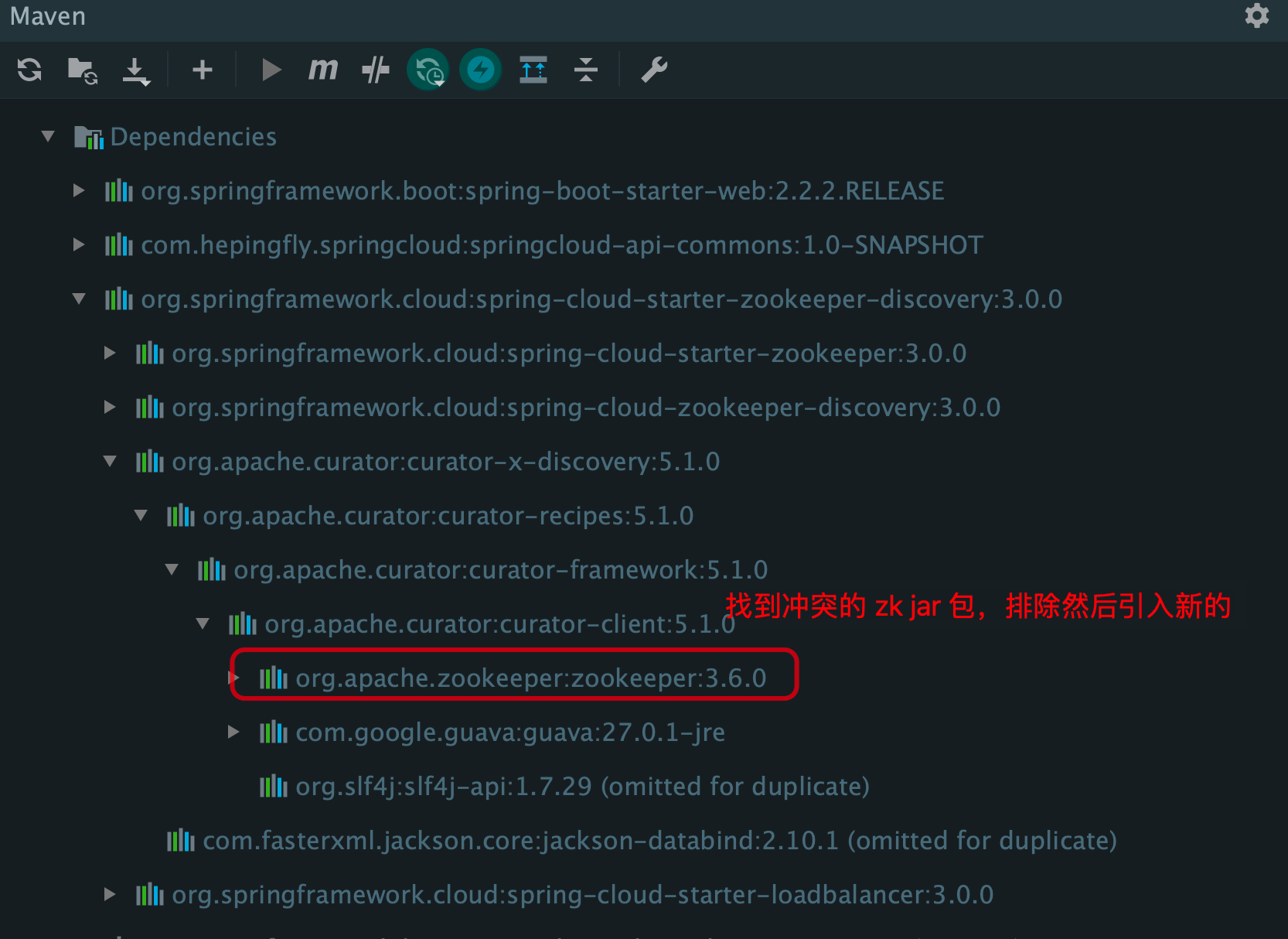The width and height of the screenshot is (1288, 939).
Task: Click library icon beside curator-framework:5.1.0
Action: 211,570
